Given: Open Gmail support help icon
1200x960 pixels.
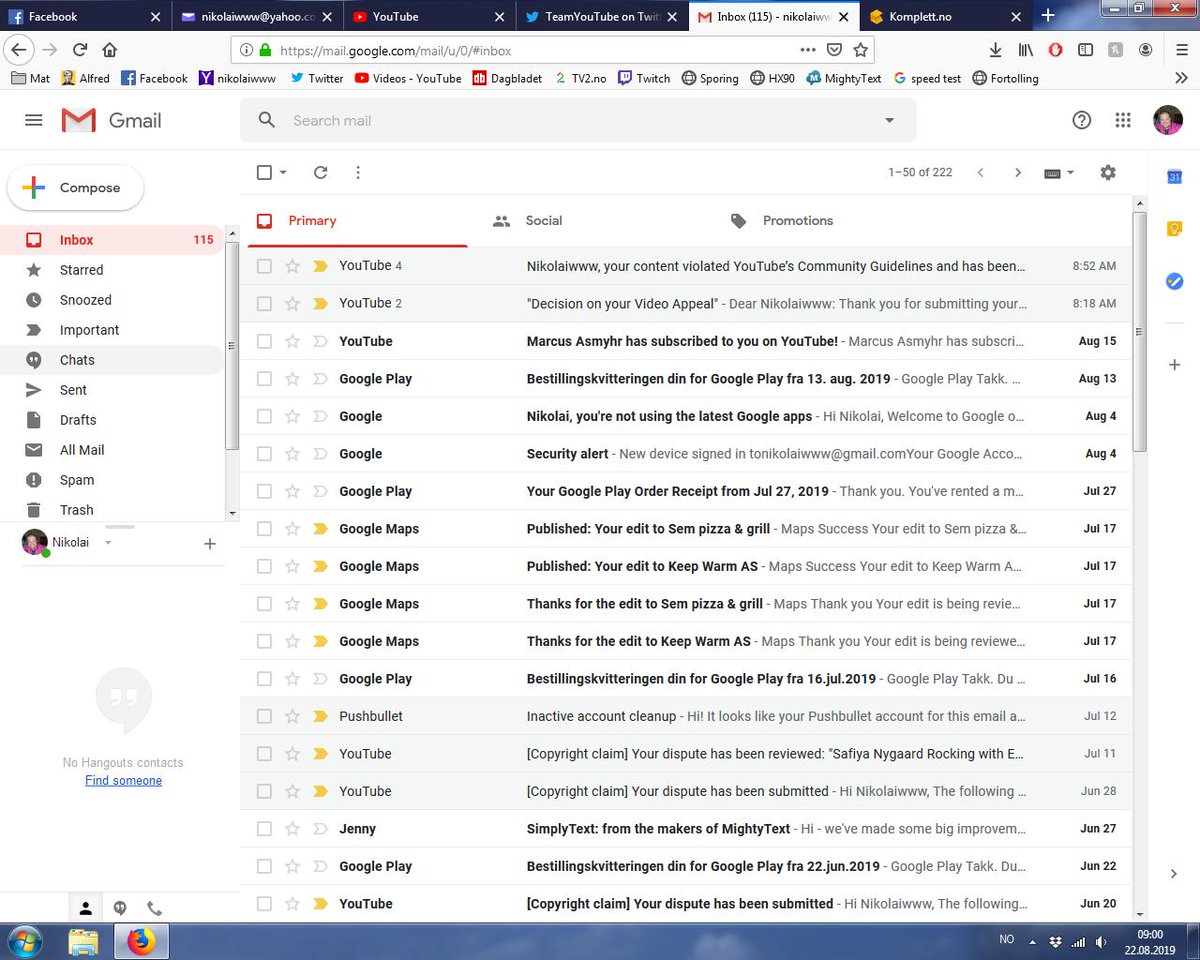Looking at the screenshot, I should click(1081, 120).
